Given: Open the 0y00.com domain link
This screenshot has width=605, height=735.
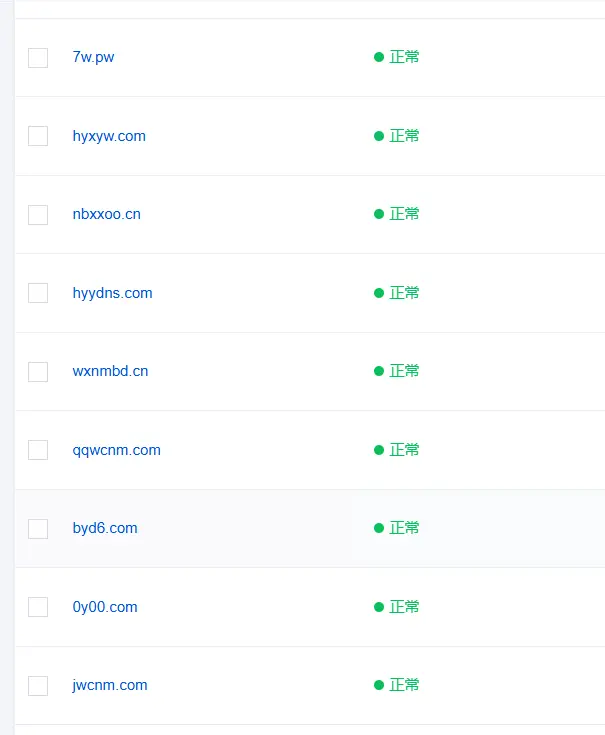Looking at the screenshot, I should [105, 607].
